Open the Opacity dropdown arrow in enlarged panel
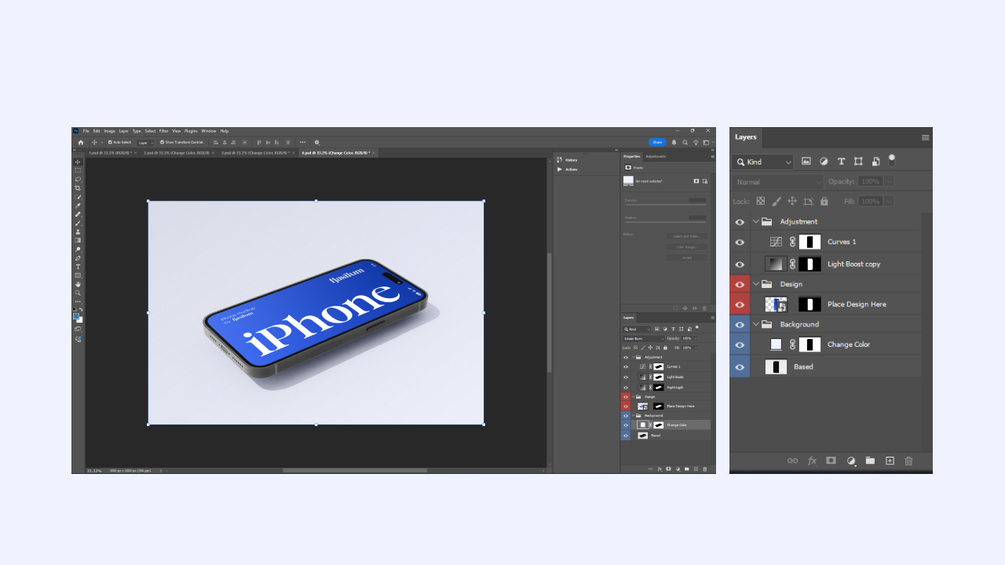This screenshot has height=565, width=1005. pos(889,182)
